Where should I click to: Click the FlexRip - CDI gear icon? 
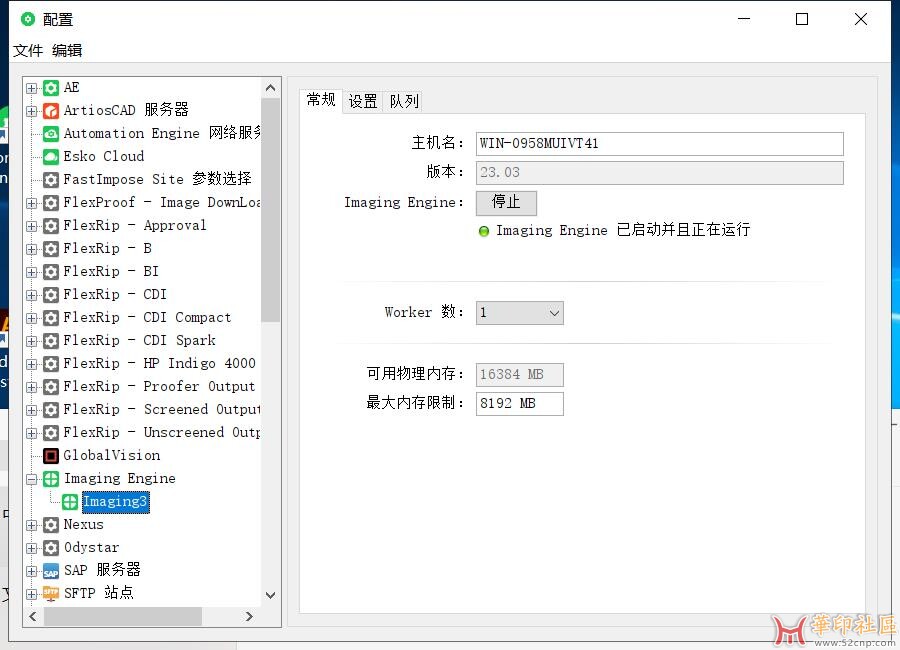pyautogui.click(x=51, y=295)
